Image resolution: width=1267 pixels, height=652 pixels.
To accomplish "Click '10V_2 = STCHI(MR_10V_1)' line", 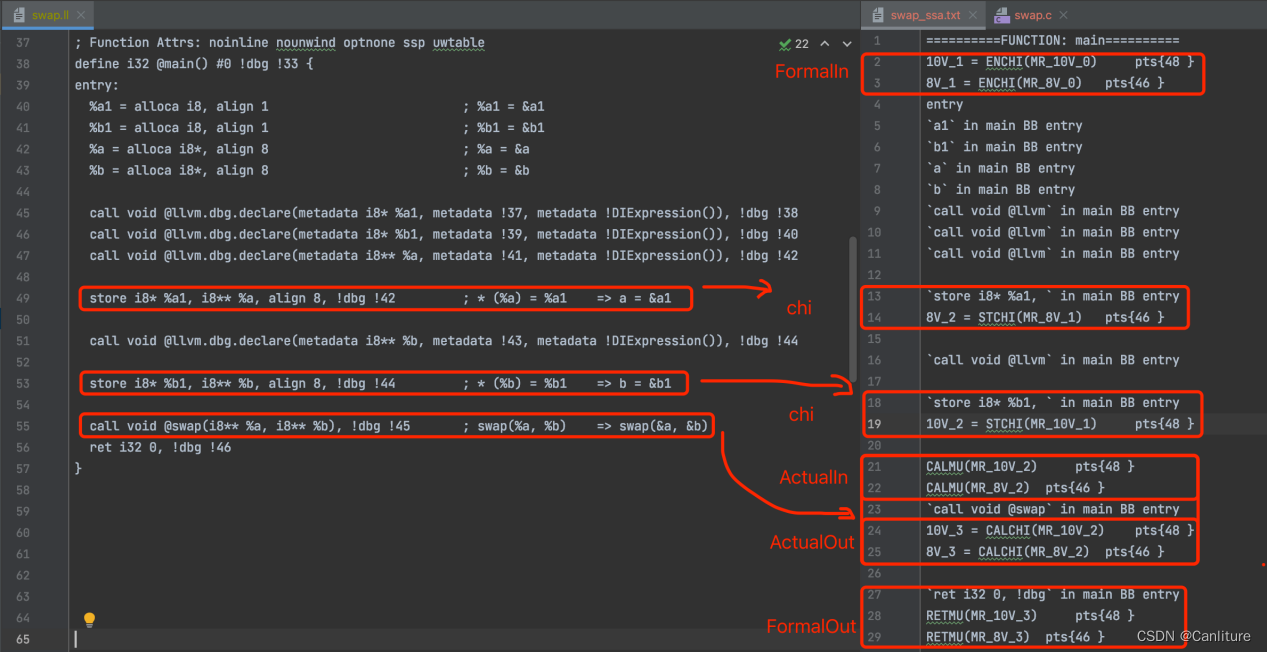I will tap(1059, 424).
